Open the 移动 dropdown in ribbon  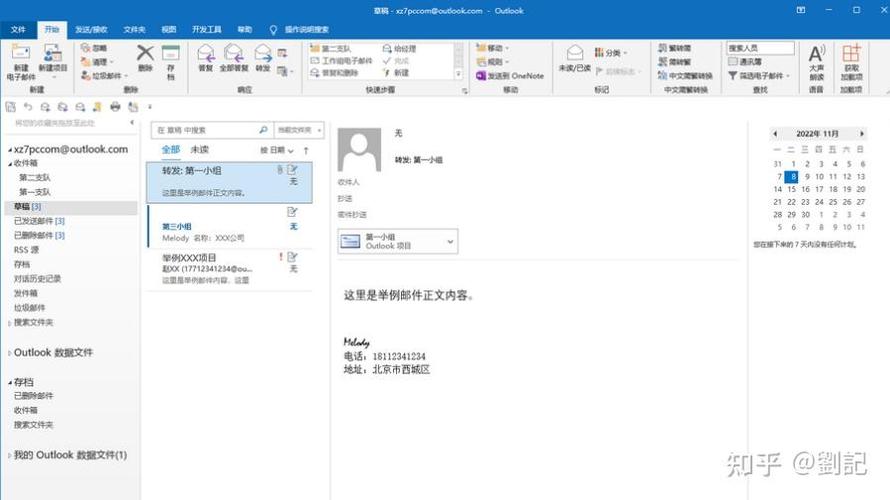(x=493, y=48)
